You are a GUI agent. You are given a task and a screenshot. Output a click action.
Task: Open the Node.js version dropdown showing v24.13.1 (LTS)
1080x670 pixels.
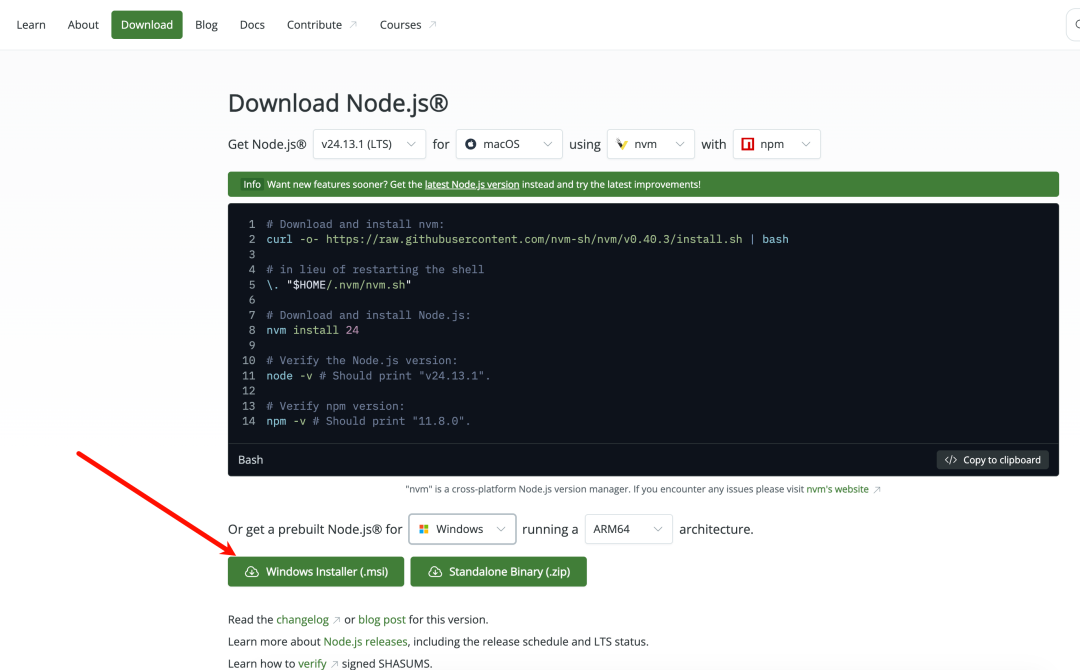[x=369, y=144]
